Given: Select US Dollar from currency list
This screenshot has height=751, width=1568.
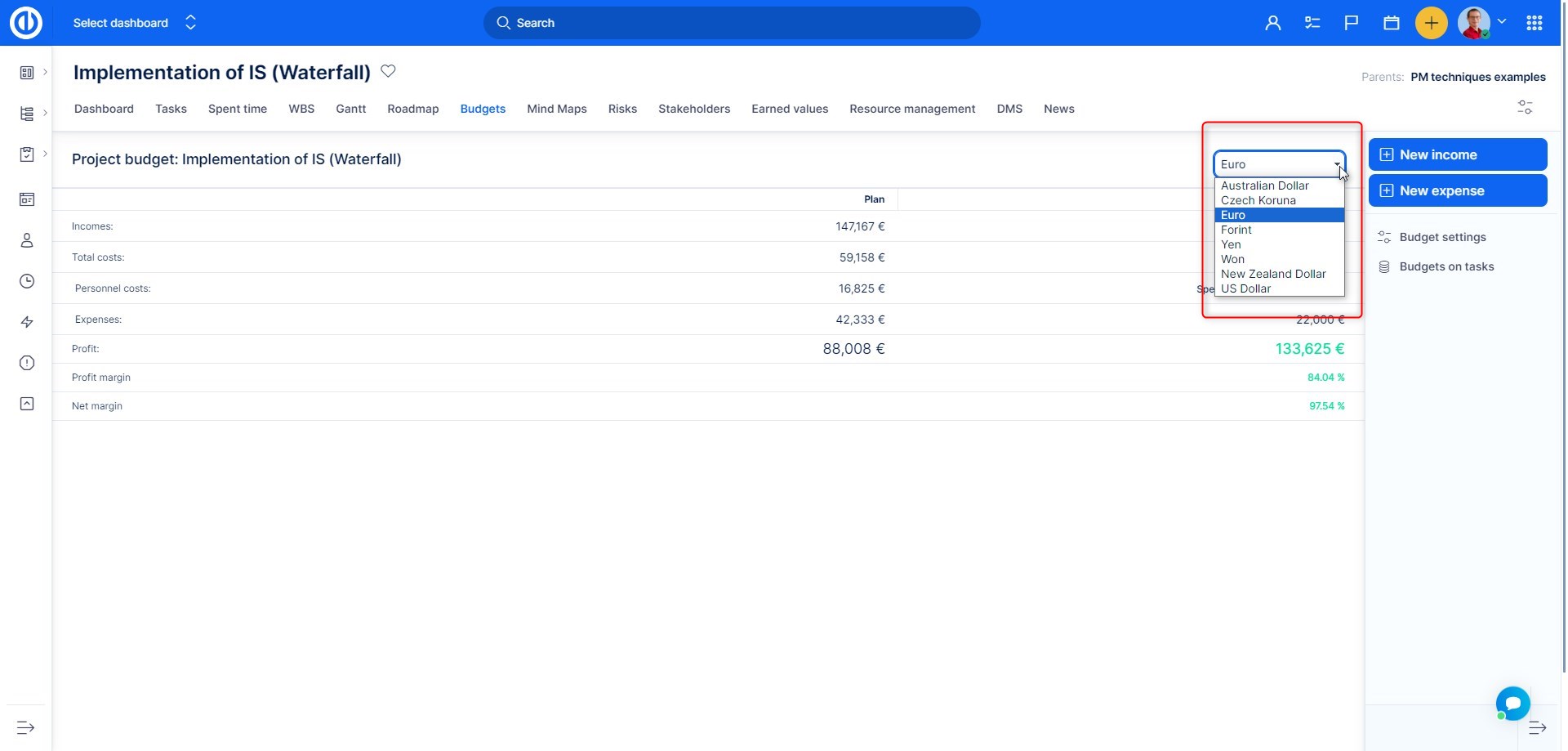Looking at the screenshot, I should [x=1245, y=288].
